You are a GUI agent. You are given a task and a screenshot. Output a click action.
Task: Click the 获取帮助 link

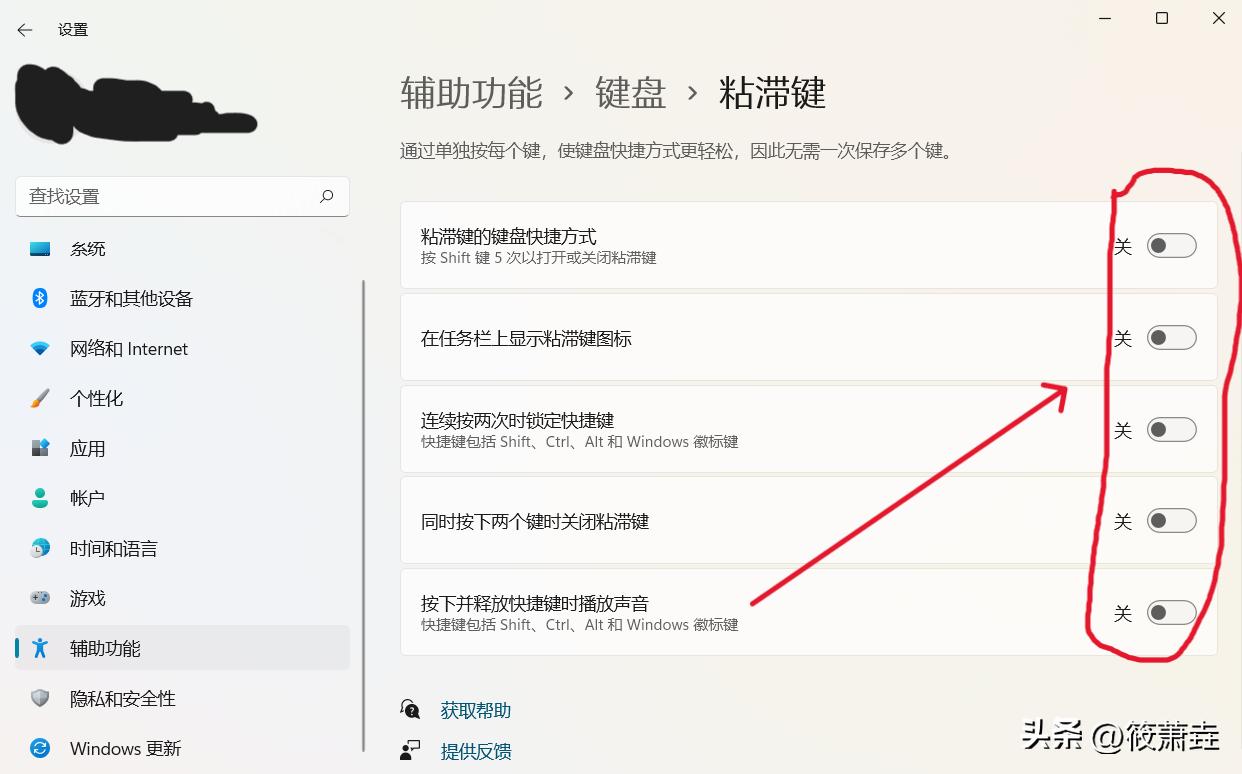475,710
